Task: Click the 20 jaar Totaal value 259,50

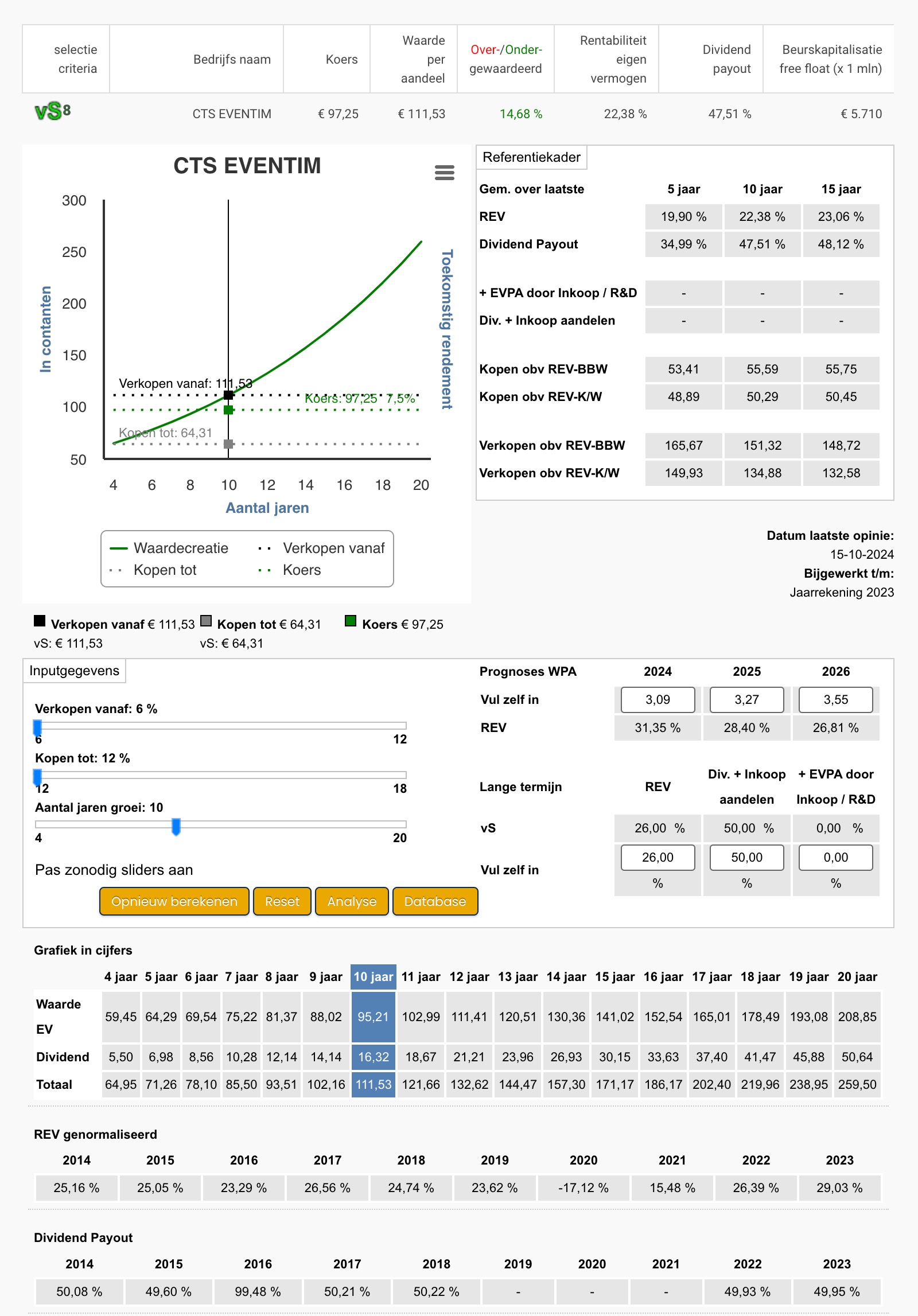Action: (857, 1085)
